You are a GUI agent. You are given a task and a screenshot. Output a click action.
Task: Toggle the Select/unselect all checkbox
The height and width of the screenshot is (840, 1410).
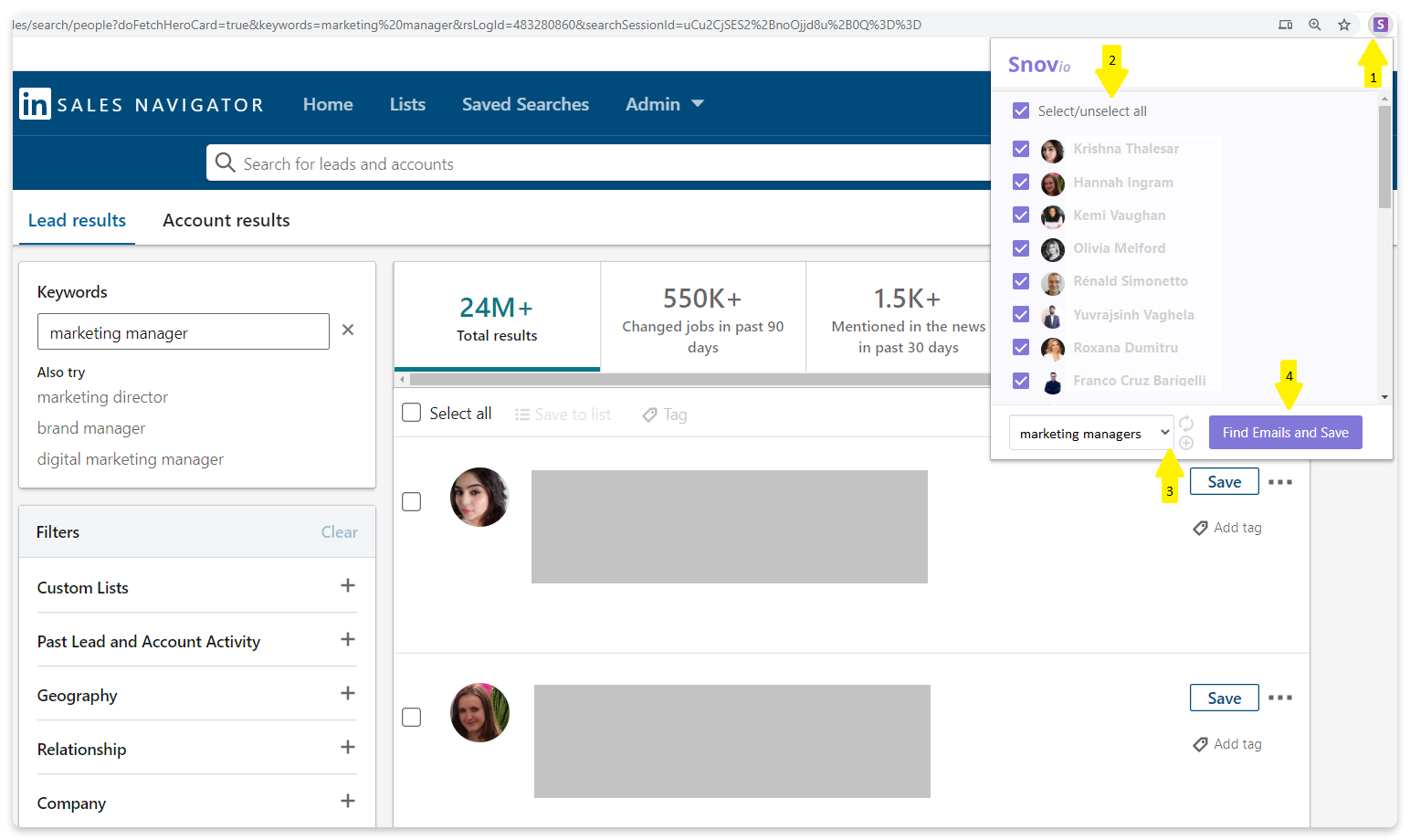[x=1021, y=111]
